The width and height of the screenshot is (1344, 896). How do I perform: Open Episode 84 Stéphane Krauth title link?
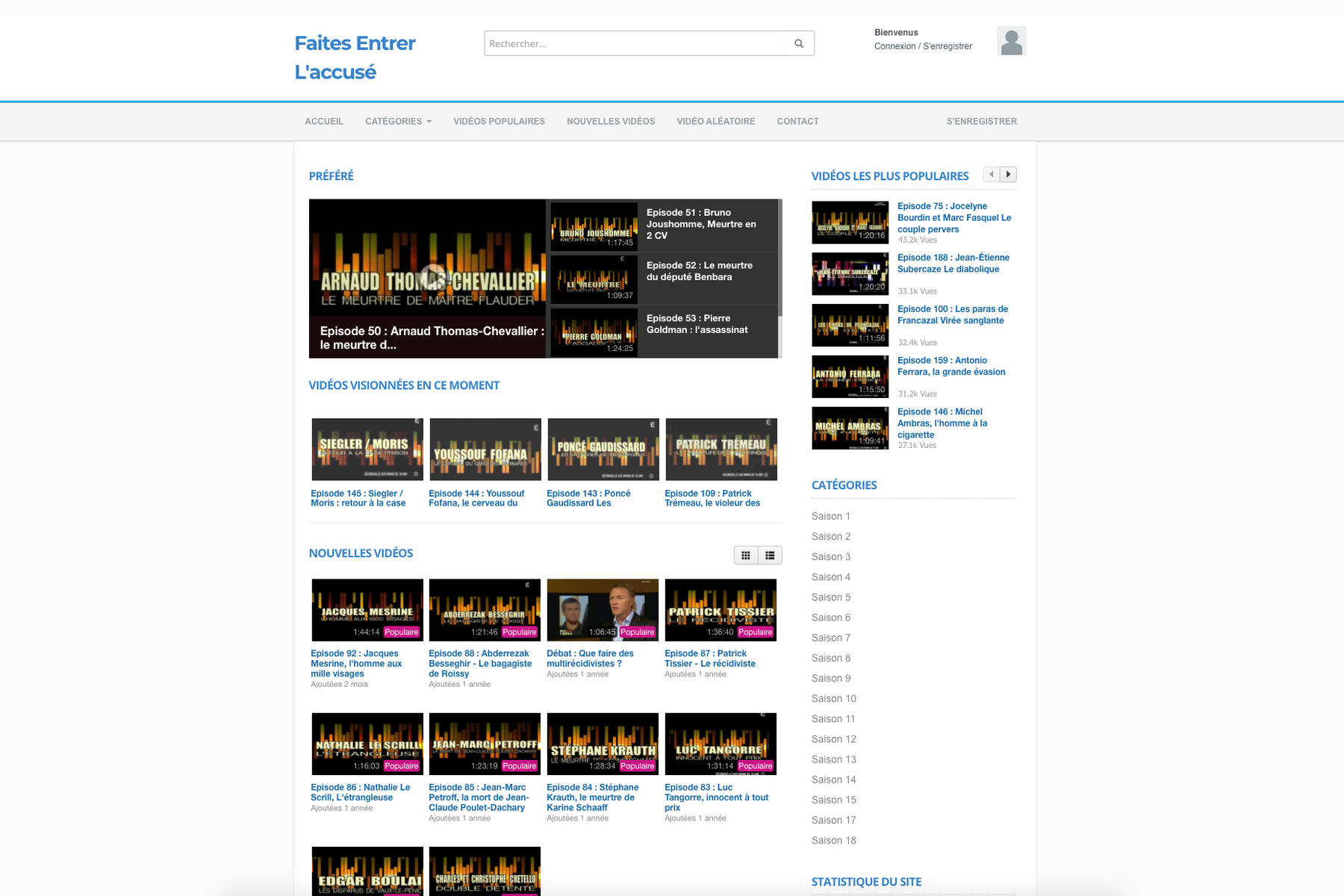[x=593, y=797]
